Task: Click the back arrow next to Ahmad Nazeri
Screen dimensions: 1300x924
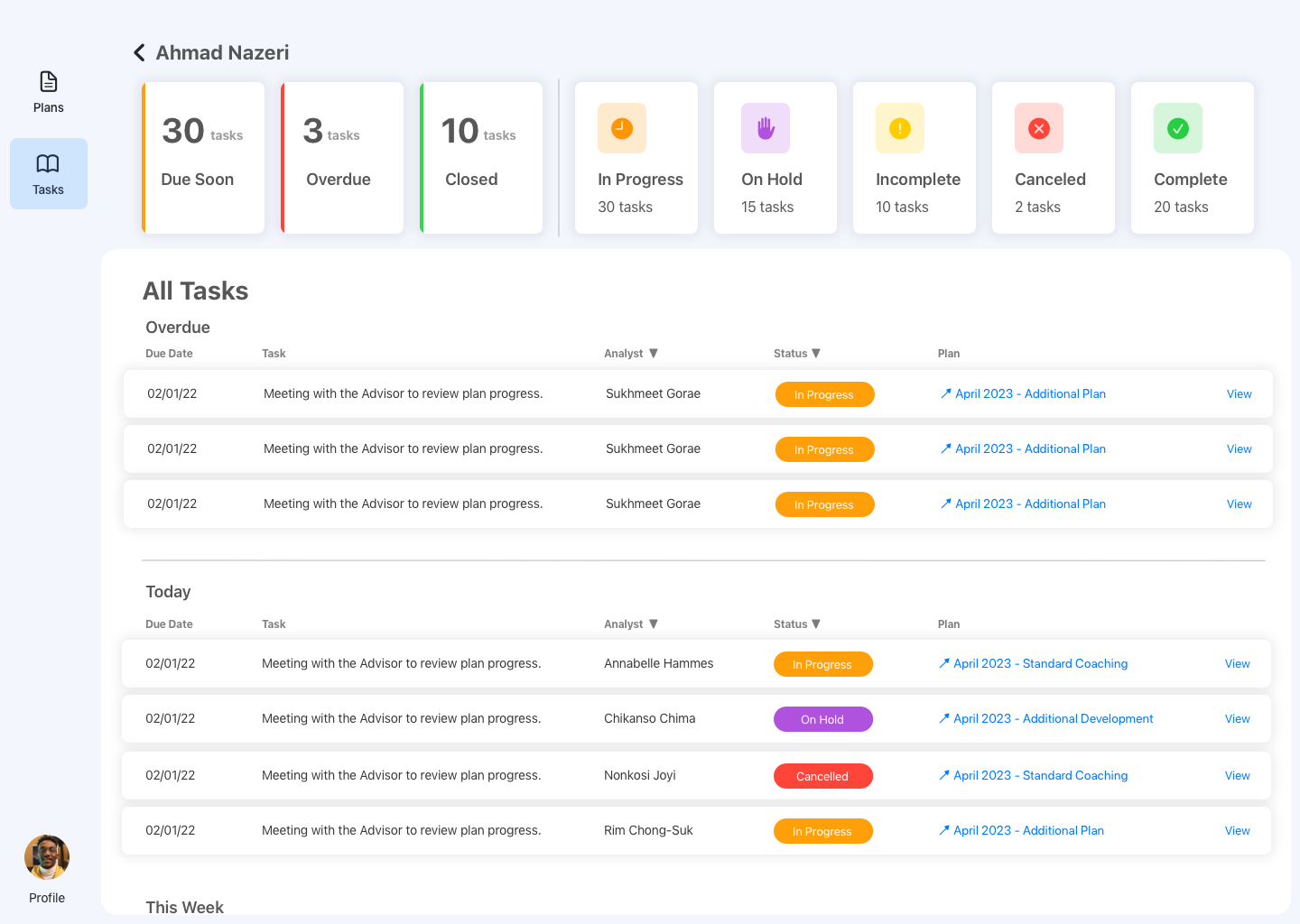Action: point(138,52)
